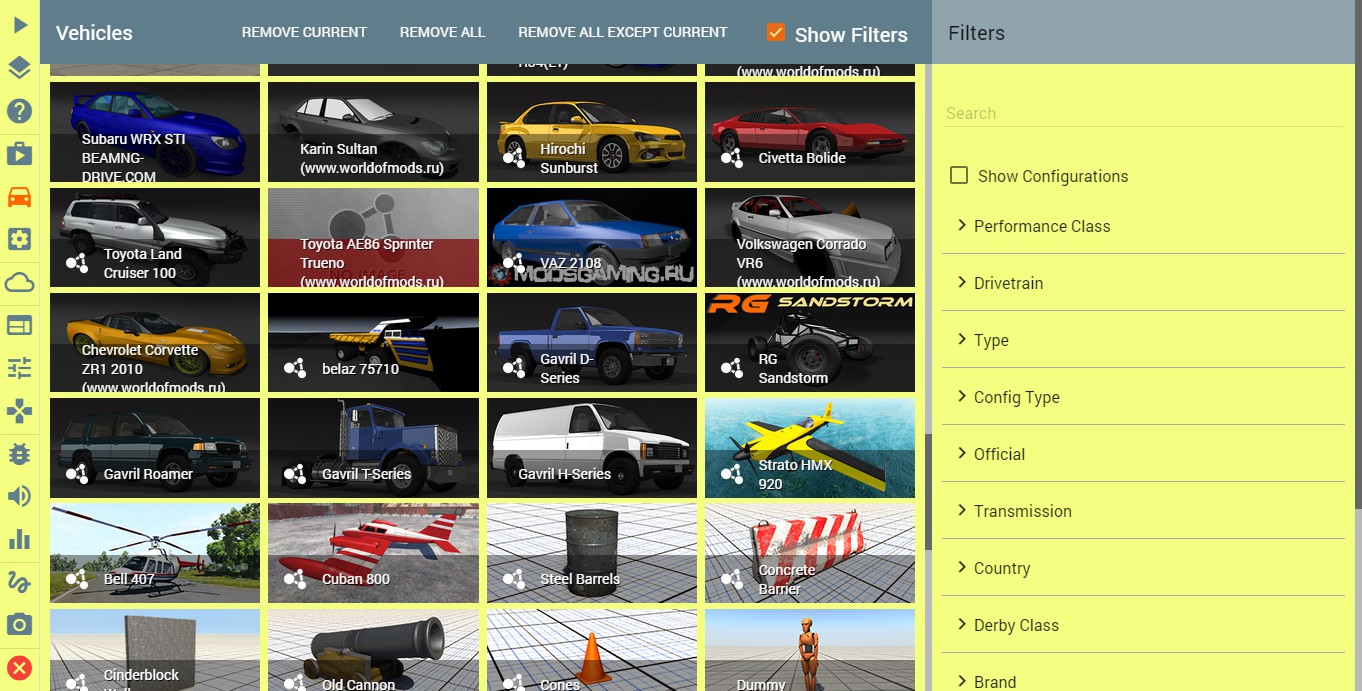
Task: Click configurations icon on Hirochi Sunburst tile
Action: 513,158
